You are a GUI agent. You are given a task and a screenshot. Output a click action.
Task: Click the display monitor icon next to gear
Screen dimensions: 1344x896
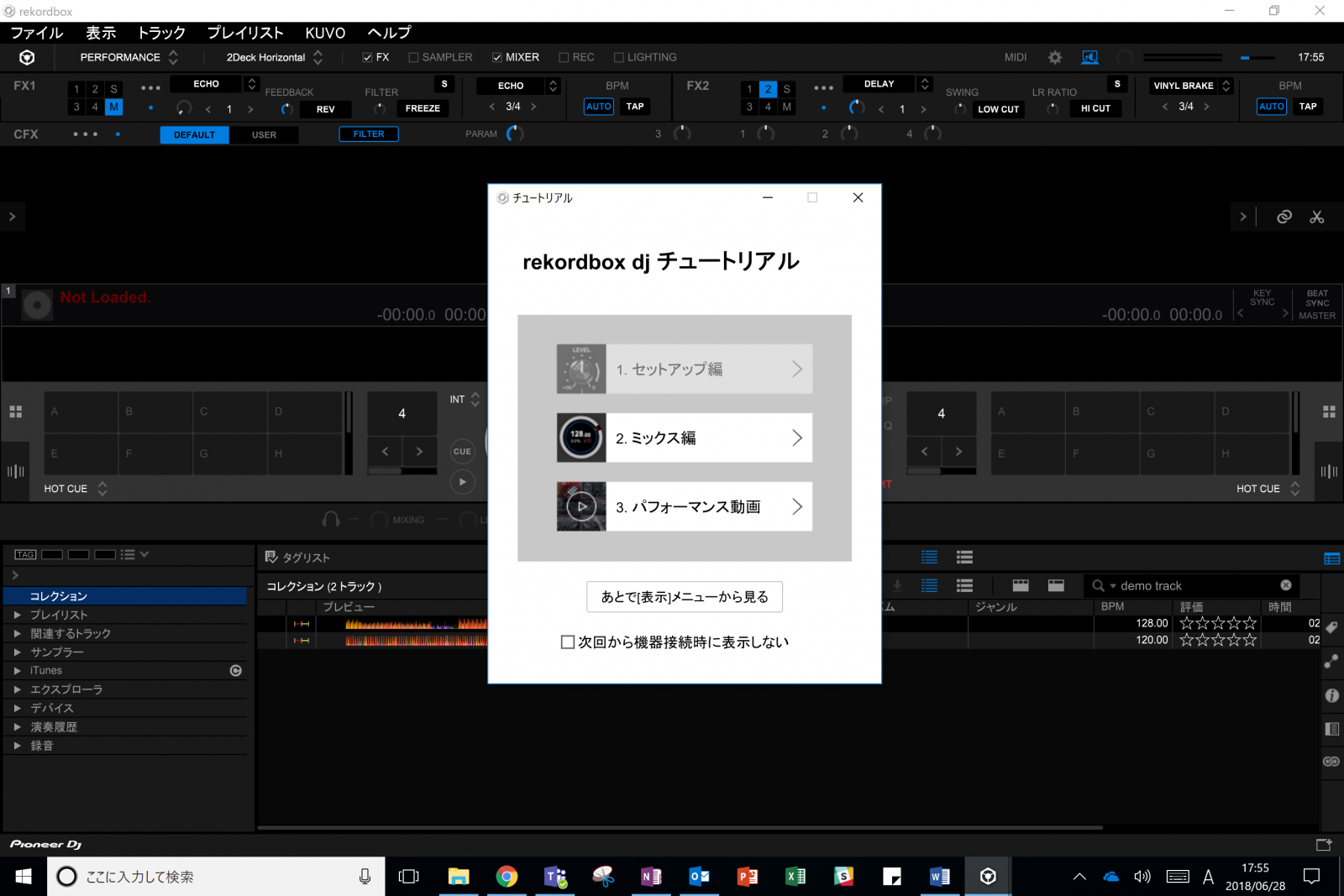point(1089,57)
